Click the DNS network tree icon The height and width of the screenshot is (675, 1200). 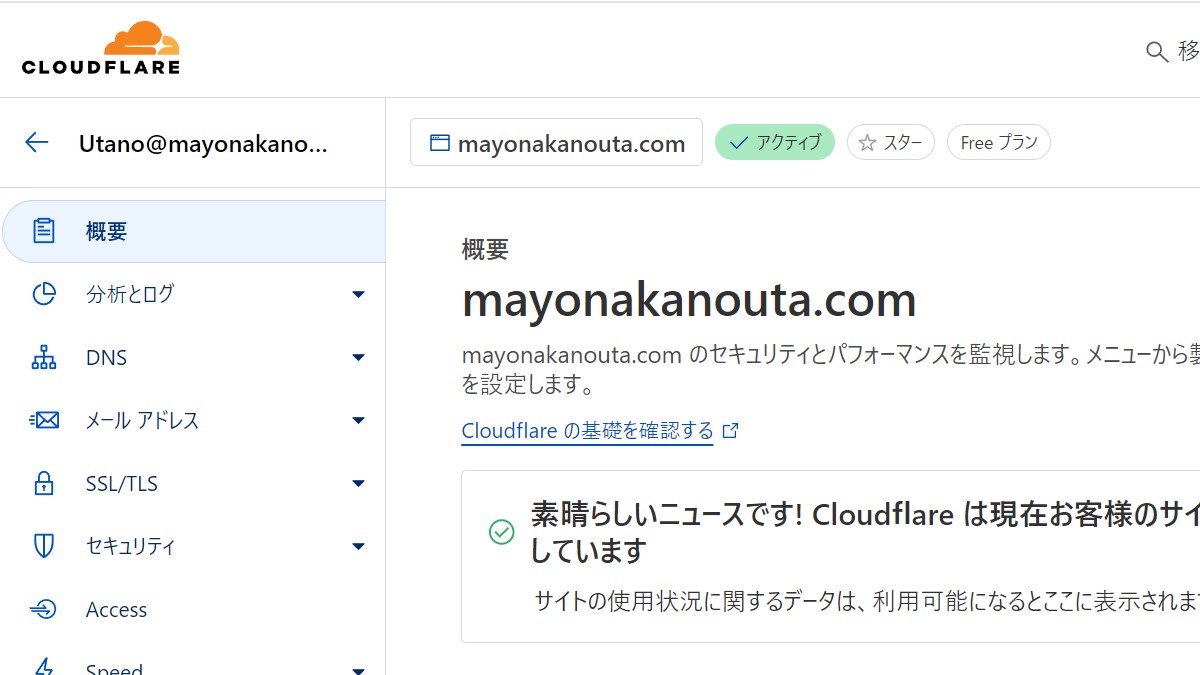(x=44, y=357)
